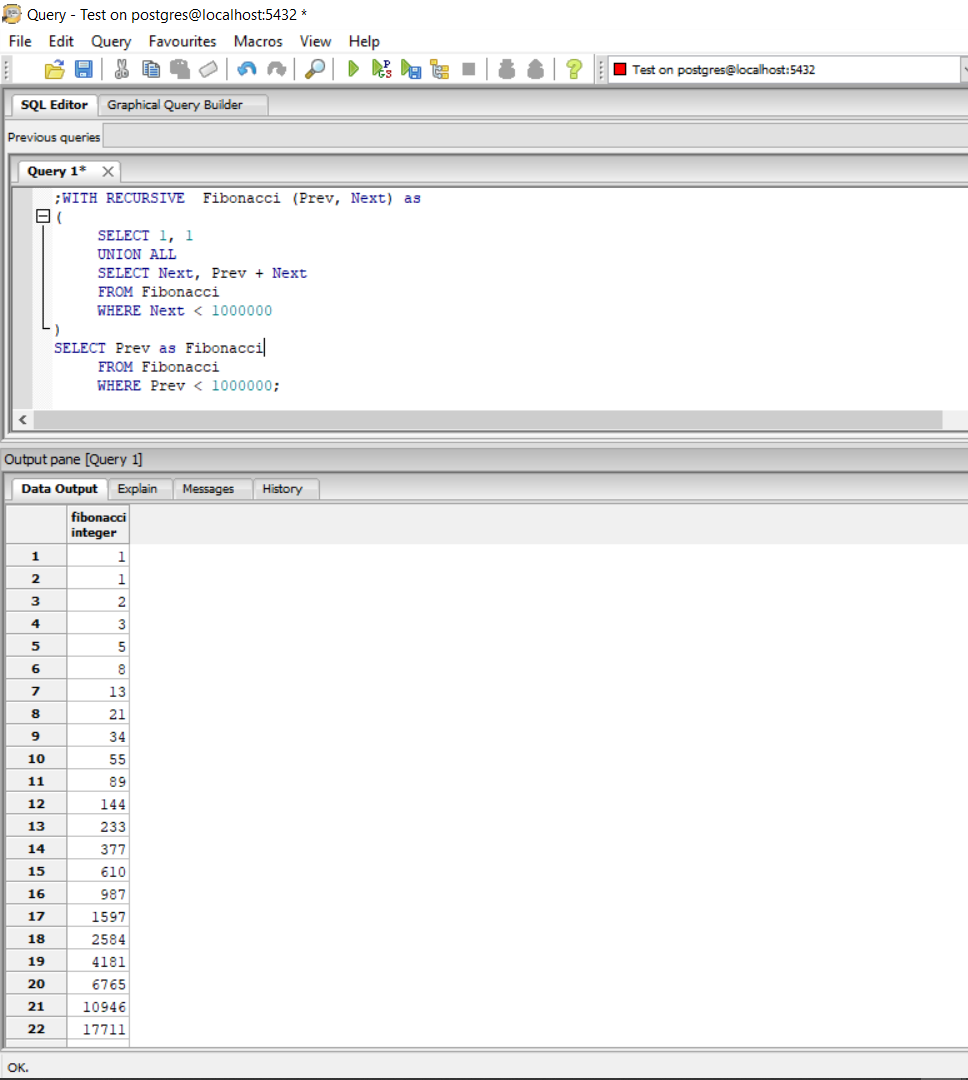Switch to the Graphical Query Builder tab
The width and height of the screenshot is (968, 1080).
[183, 104]
